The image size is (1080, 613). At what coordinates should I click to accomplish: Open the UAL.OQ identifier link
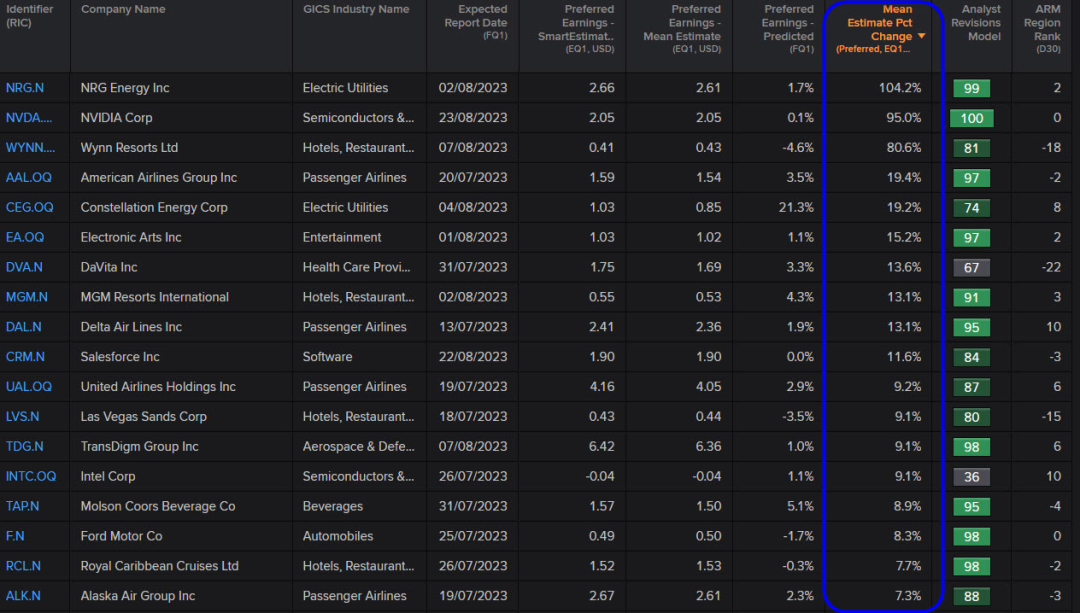[29, 387]
